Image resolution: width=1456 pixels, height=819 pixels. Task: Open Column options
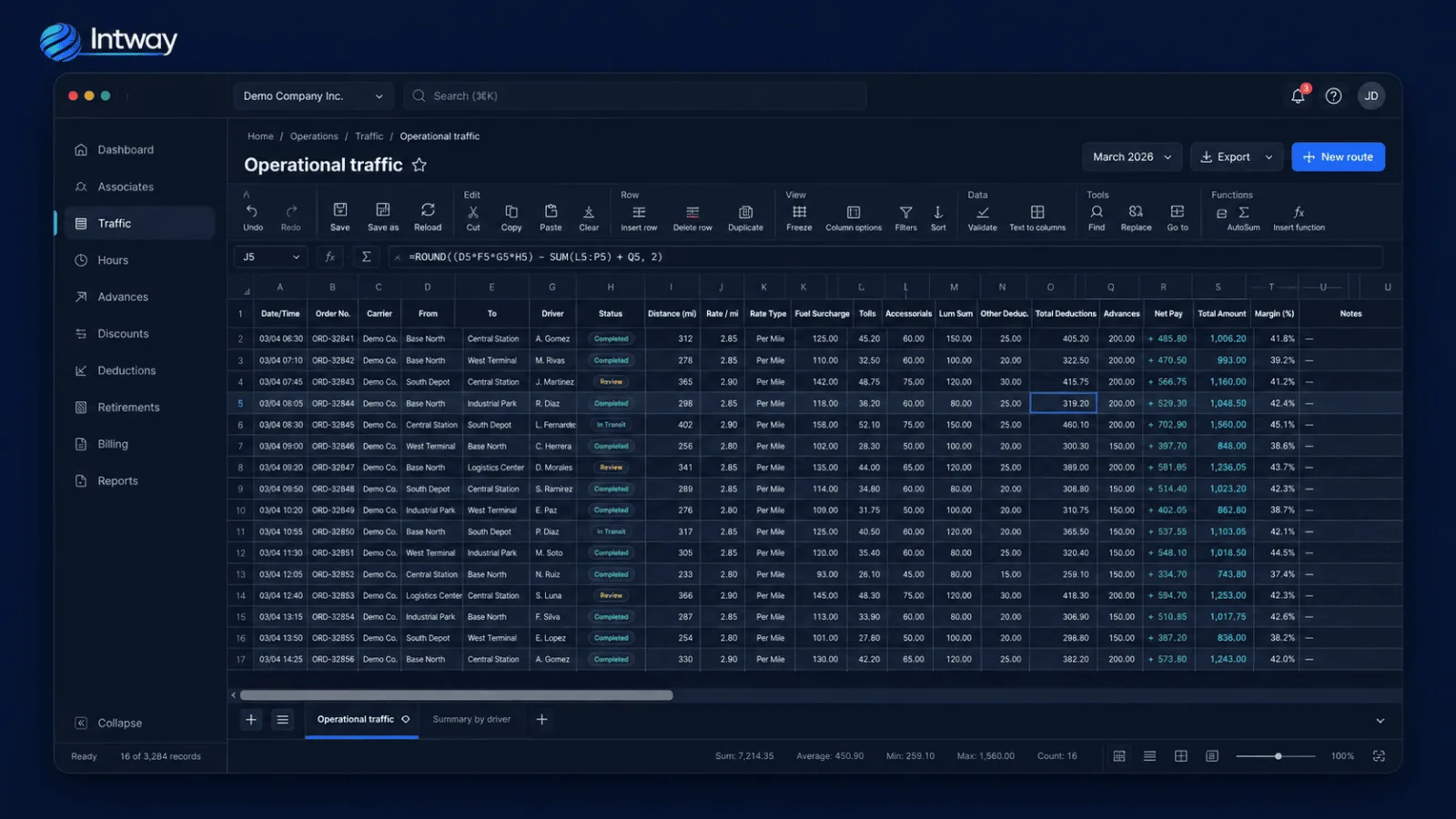(854, 212)
